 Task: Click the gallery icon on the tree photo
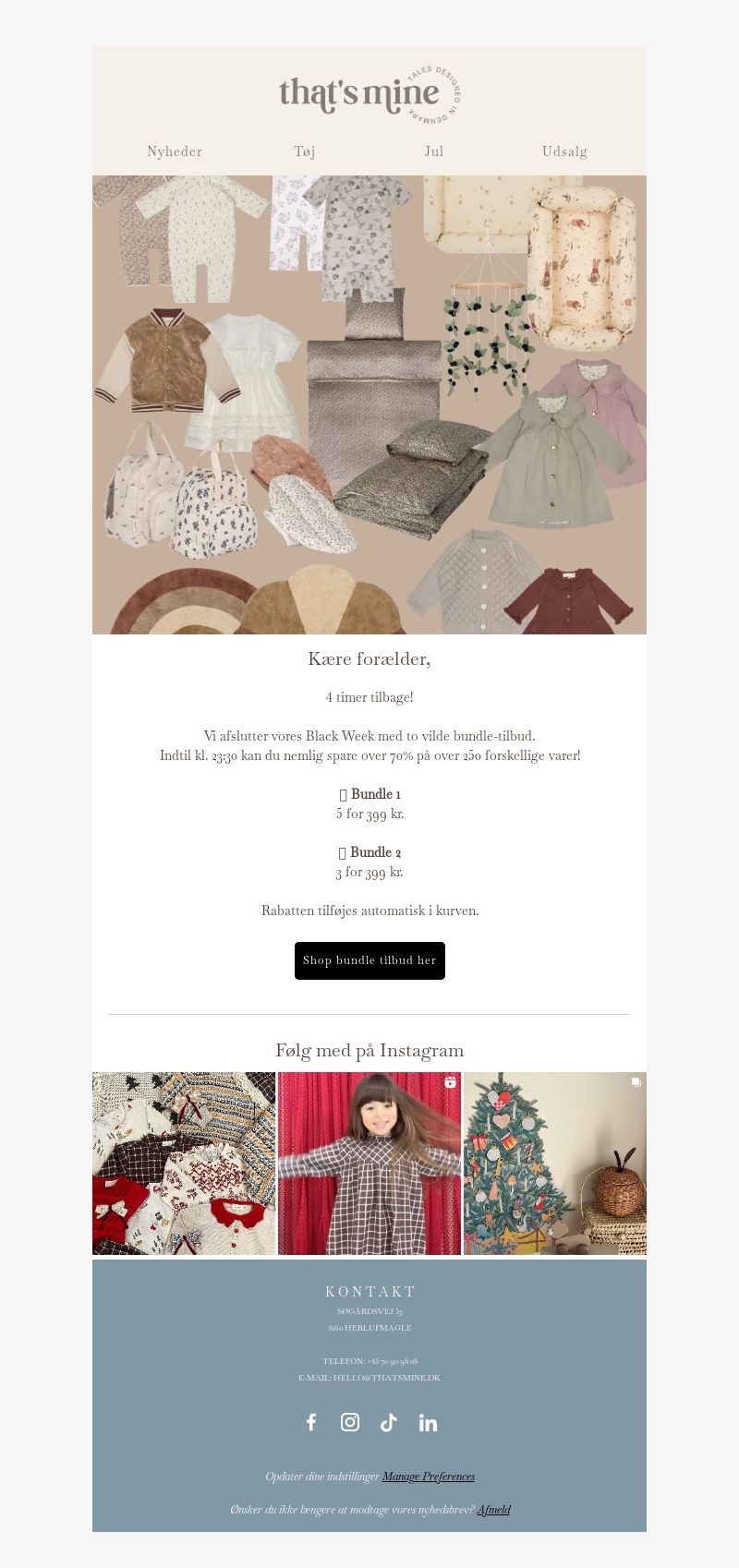[x=636, y=1082]
